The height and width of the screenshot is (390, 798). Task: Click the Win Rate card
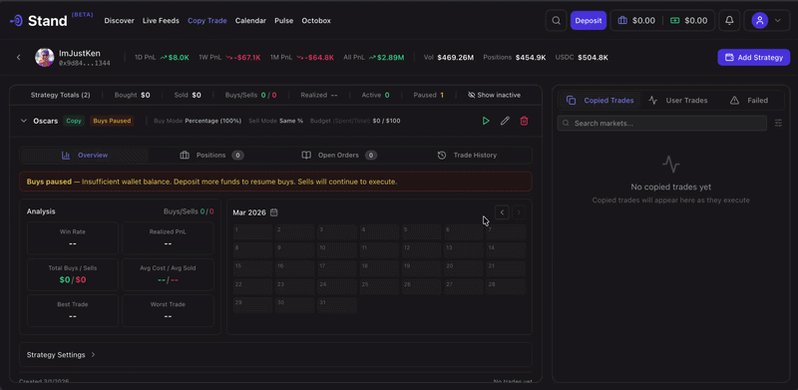click(72, 238)
